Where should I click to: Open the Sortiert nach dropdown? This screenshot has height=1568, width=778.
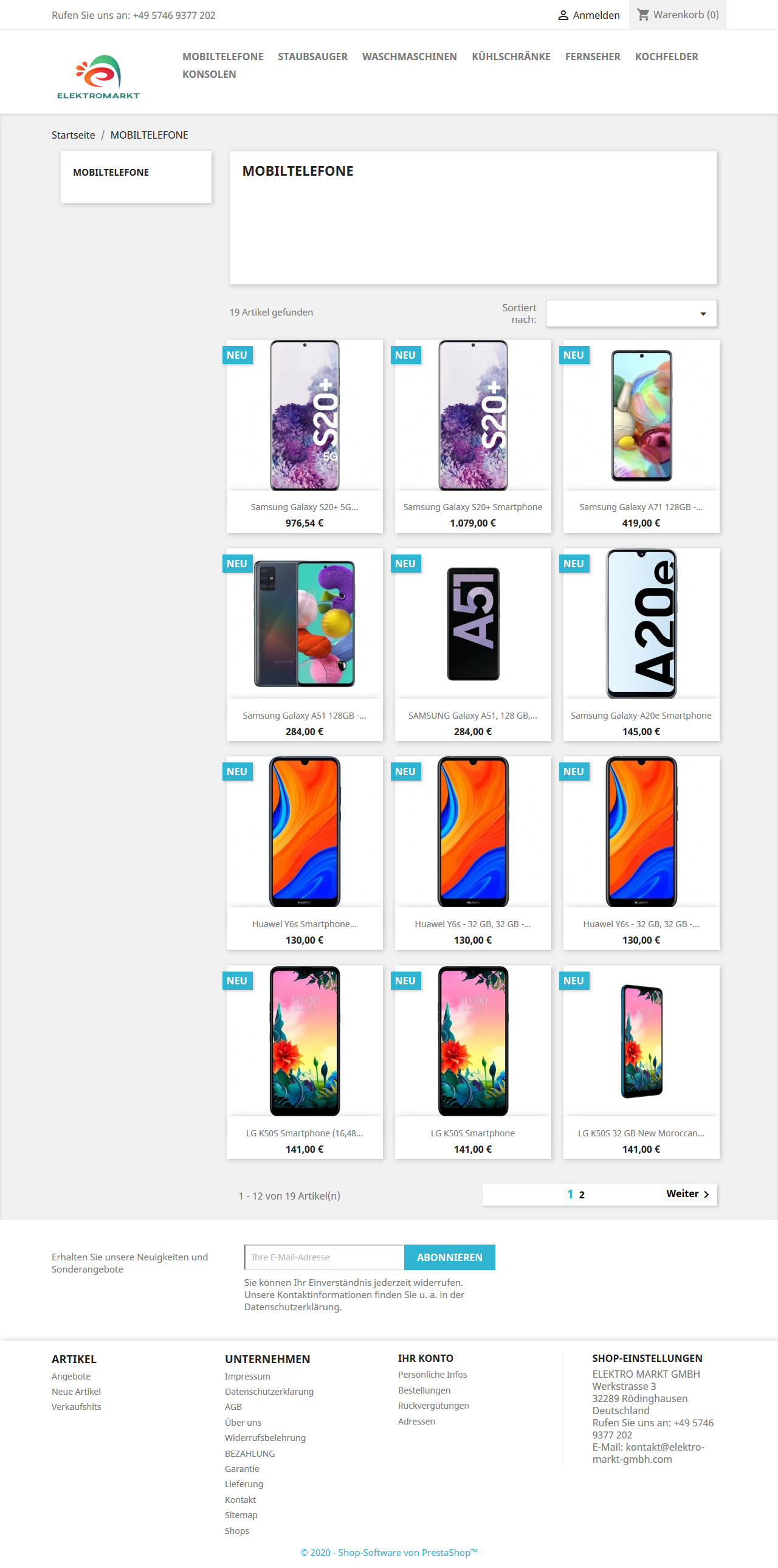click(631, 314)
